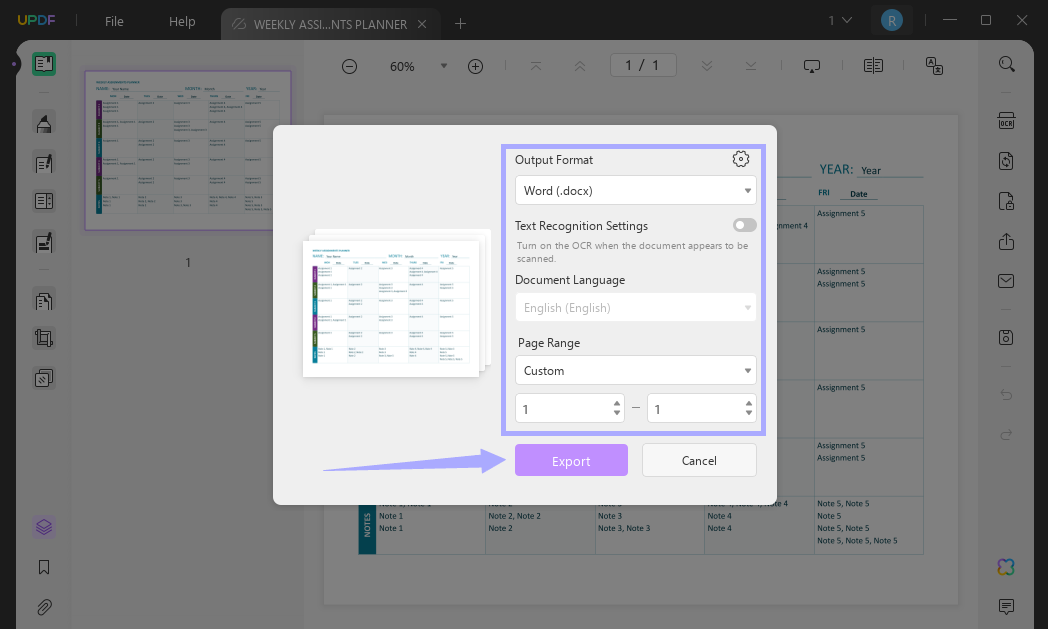Viewport: 1048px width, 629px height.
Task: Open the zoom level dropdown showing 60%
Action: pyautogui.click(x=443, y=66)
